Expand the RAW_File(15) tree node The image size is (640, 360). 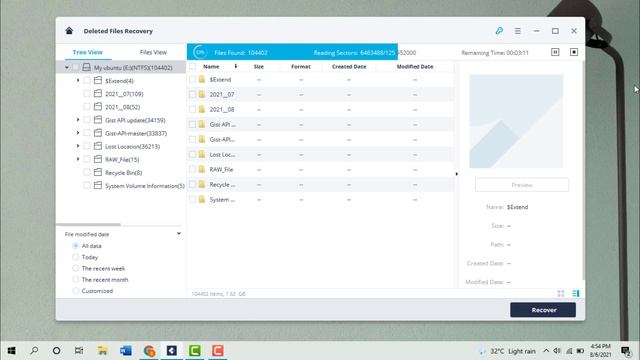pyautogui.click(x=78, y=159)
